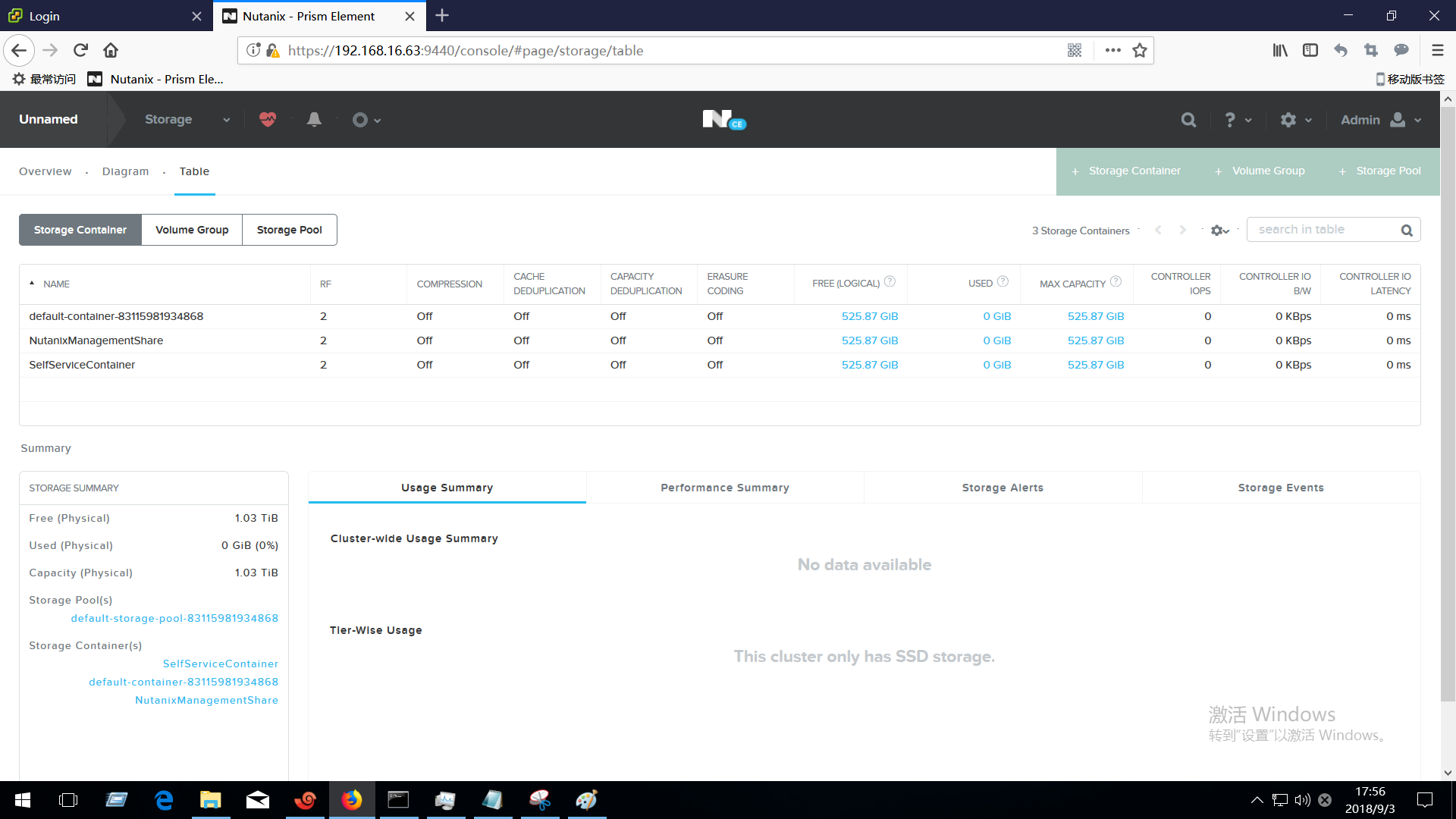The image size is (1456, 819).
Task: Open Firefox hamburger menu
Action: point(1437,51)
